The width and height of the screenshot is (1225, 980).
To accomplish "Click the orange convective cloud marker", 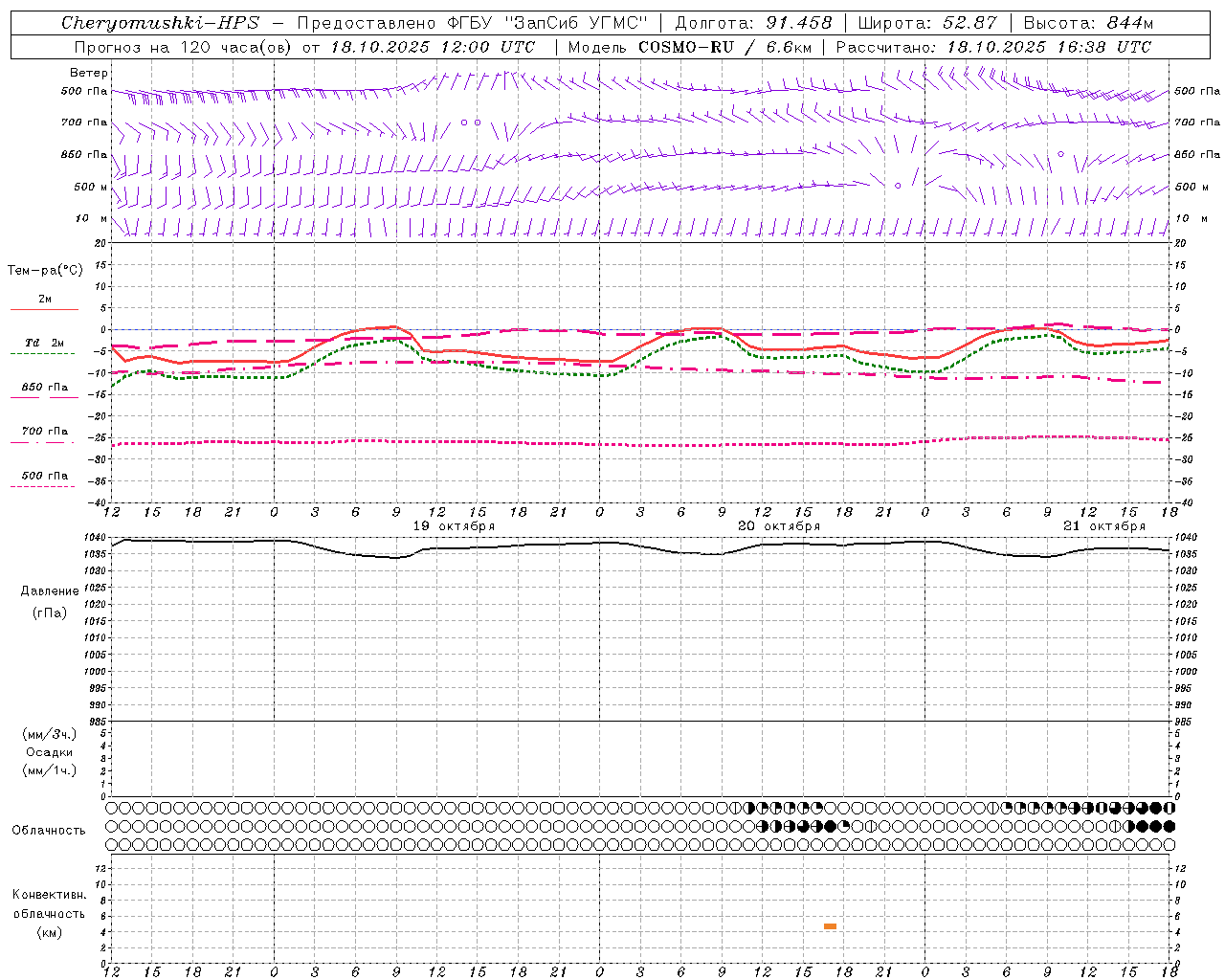I will [x=830, y=926].
